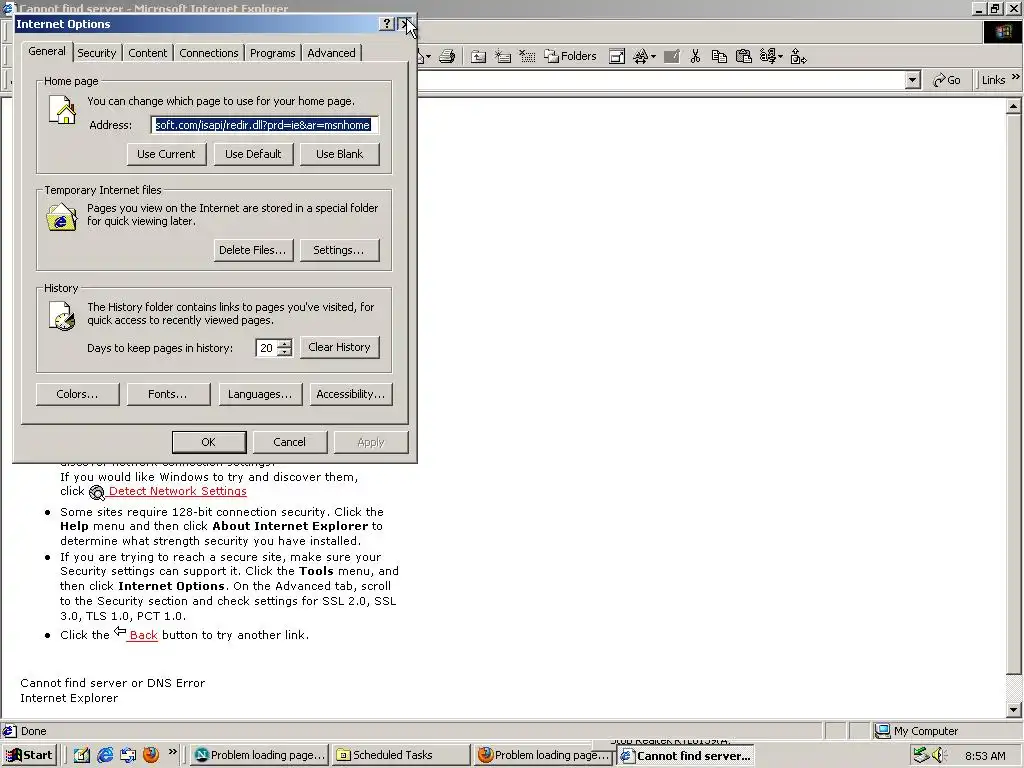Click the Clear History button
This screenshot has width=1024, height=768.
click(340, 347)
